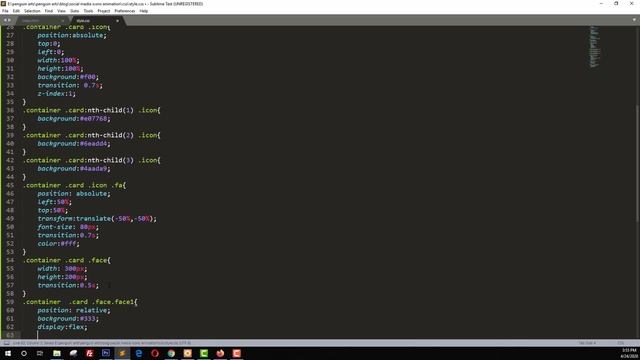Click the vertical scrollbar thumb
Viewport: 640px width, 360px height.
pos(637,163)
